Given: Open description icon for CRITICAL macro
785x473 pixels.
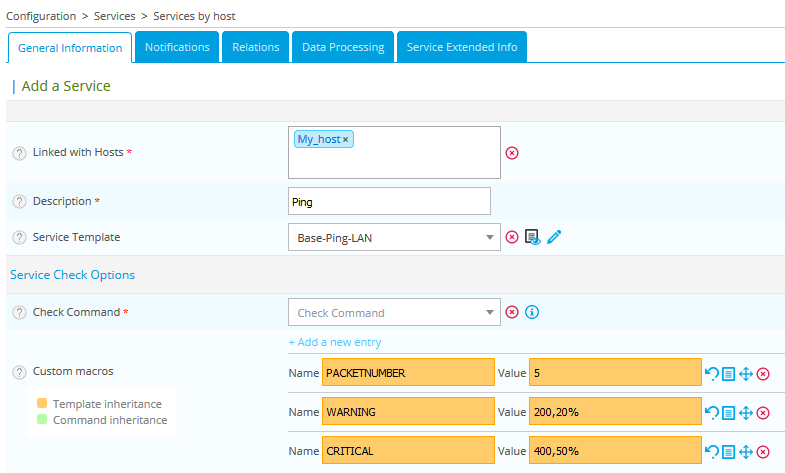Looking at the screenshot, I should (x=728, y=451).
